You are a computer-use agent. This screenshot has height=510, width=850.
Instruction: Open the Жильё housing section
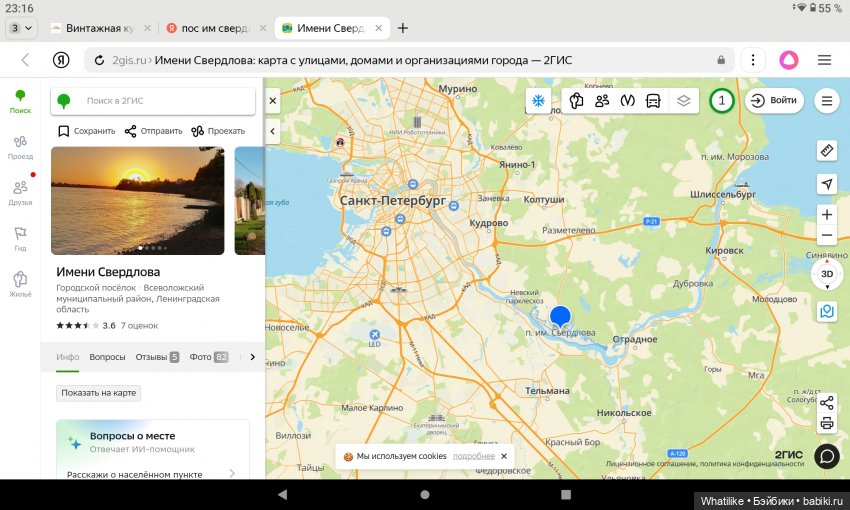(20, 284)
